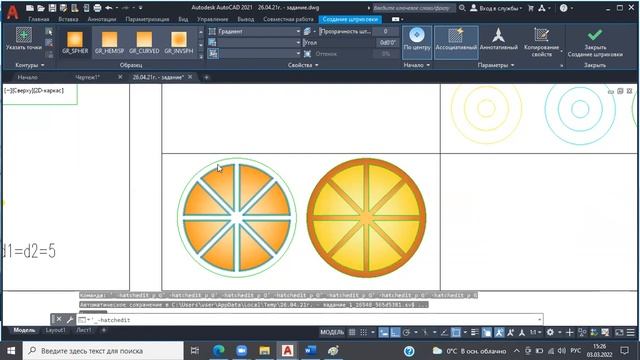
Task: Expand the pattern gallery with bottom arrow
Action: click(x=201, y=56)
